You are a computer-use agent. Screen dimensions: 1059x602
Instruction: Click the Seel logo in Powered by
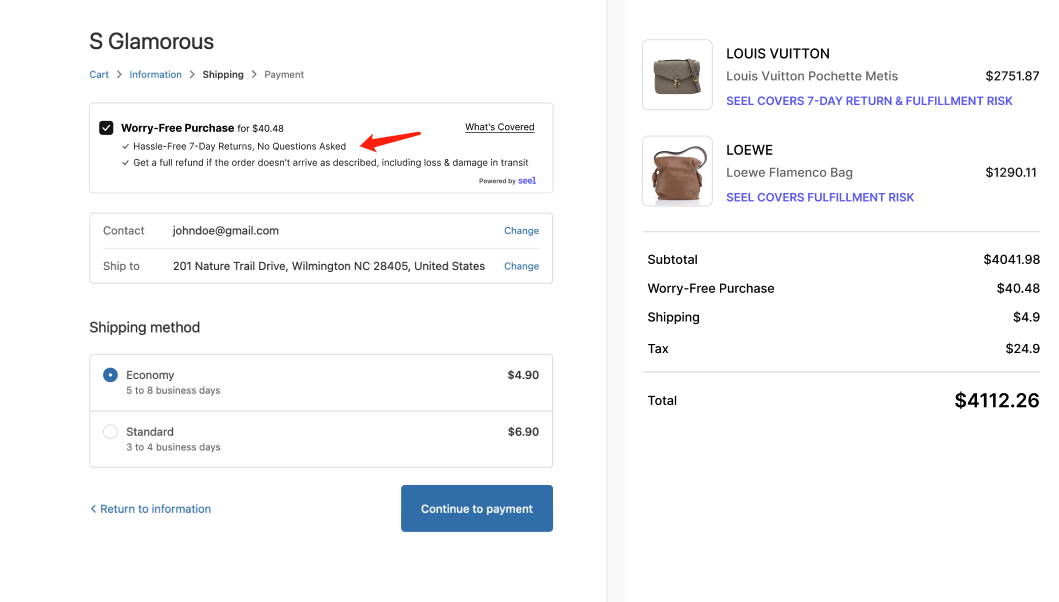pos(527,181)
